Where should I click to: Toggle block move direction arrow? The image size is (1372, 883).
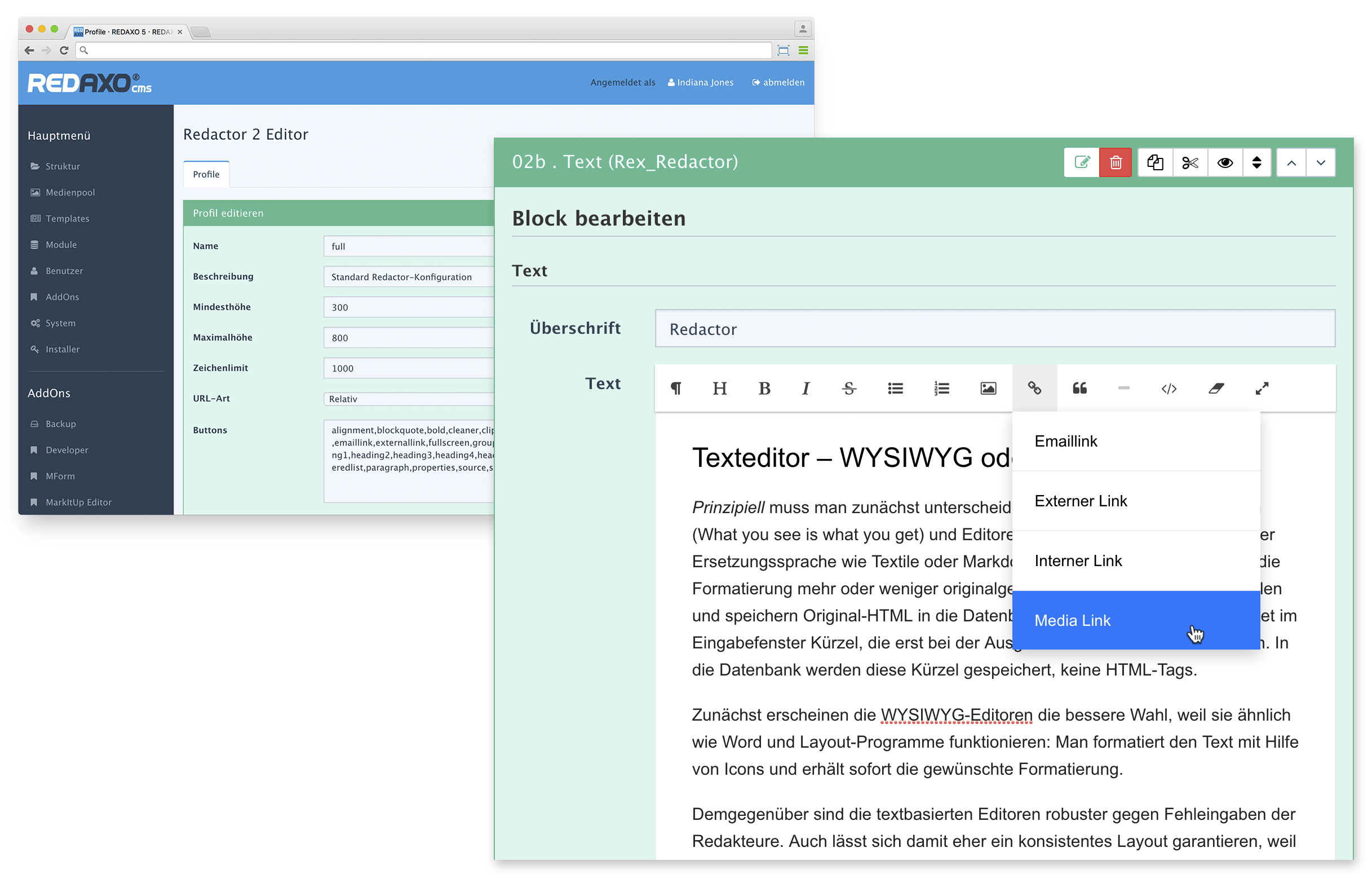click(1257, 163)
